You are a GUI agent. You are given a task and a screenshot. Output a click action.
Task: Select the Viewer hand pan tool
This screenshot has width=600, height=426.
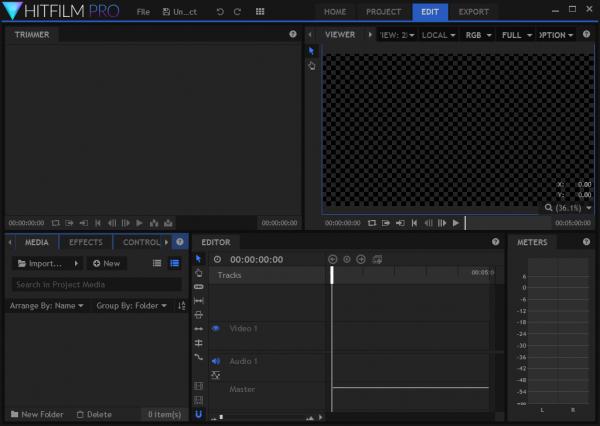point(312,65)
